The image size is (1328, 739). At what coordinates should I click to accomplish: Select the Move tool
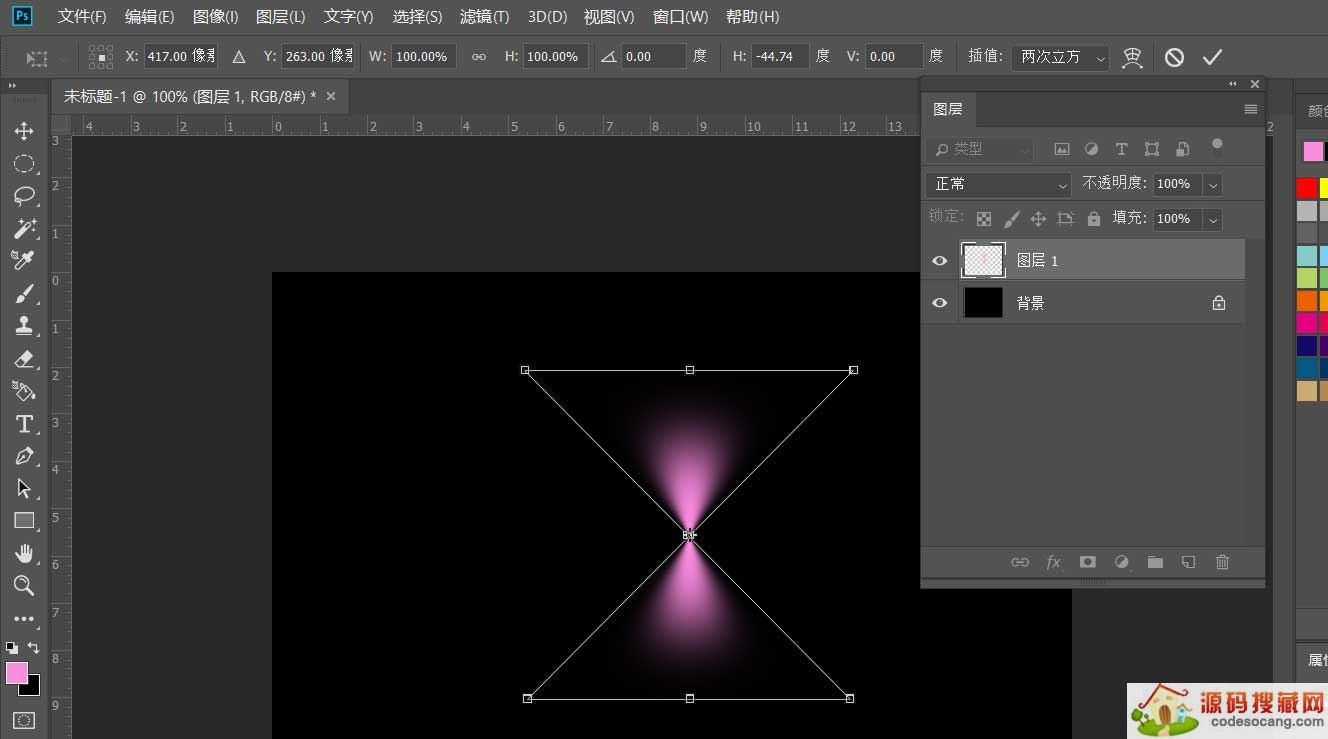coord(24,131)
